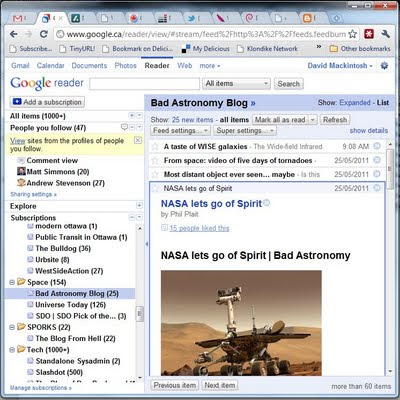Open The Bulldog (36) feed
This screenshot has width=400, height=400.
[x=63, y=249]
